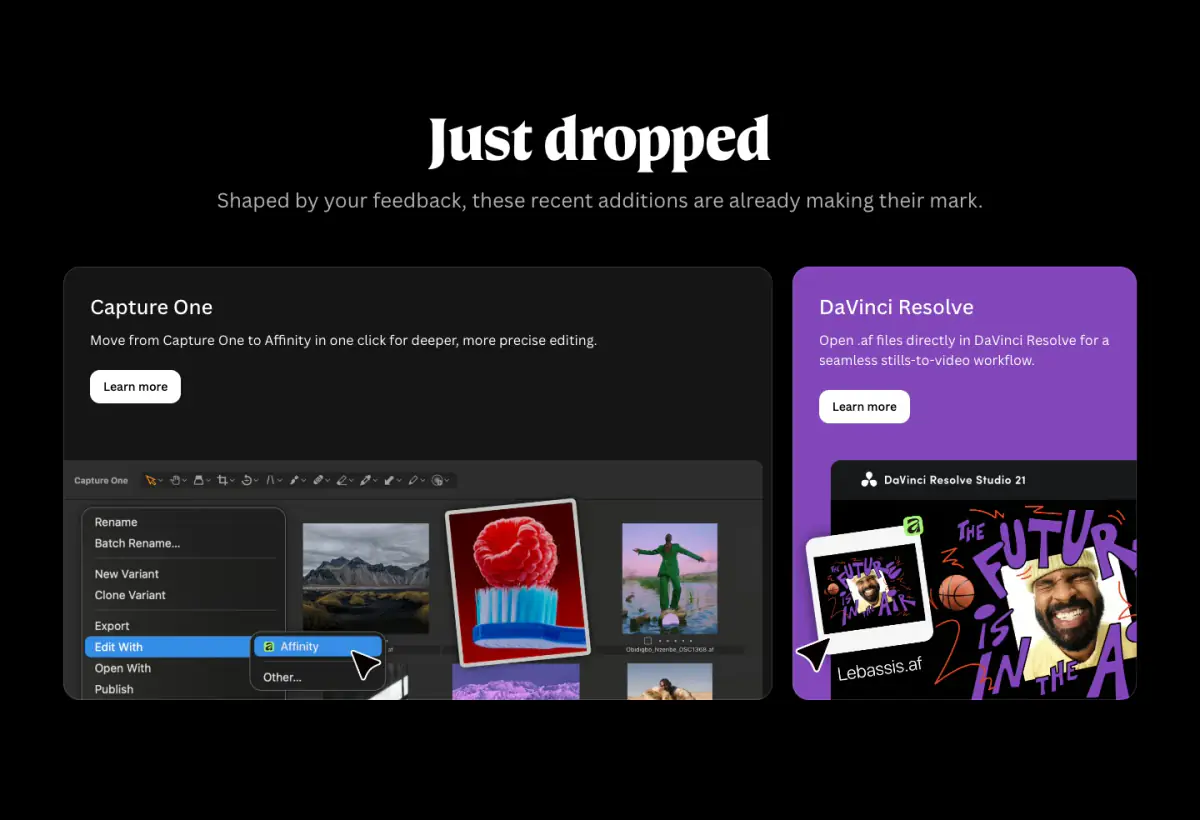1200x820 pixels.
Task: Click the DaVinci Resolve Studio 21 title
Action: coord(955,480)
